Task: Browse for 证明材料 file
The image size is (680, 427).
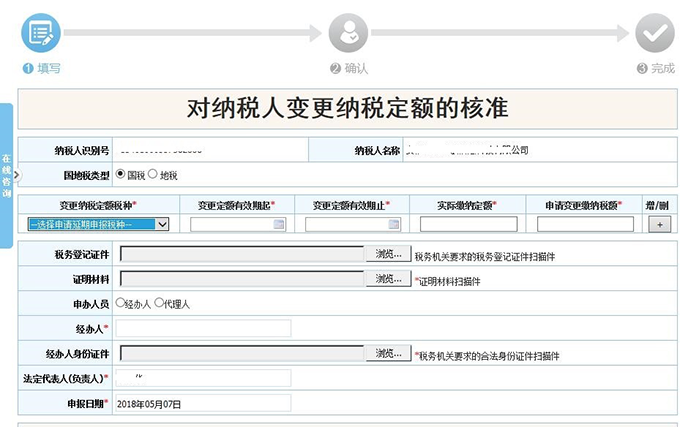Action: pyautogui.click(x=389, y=279)
